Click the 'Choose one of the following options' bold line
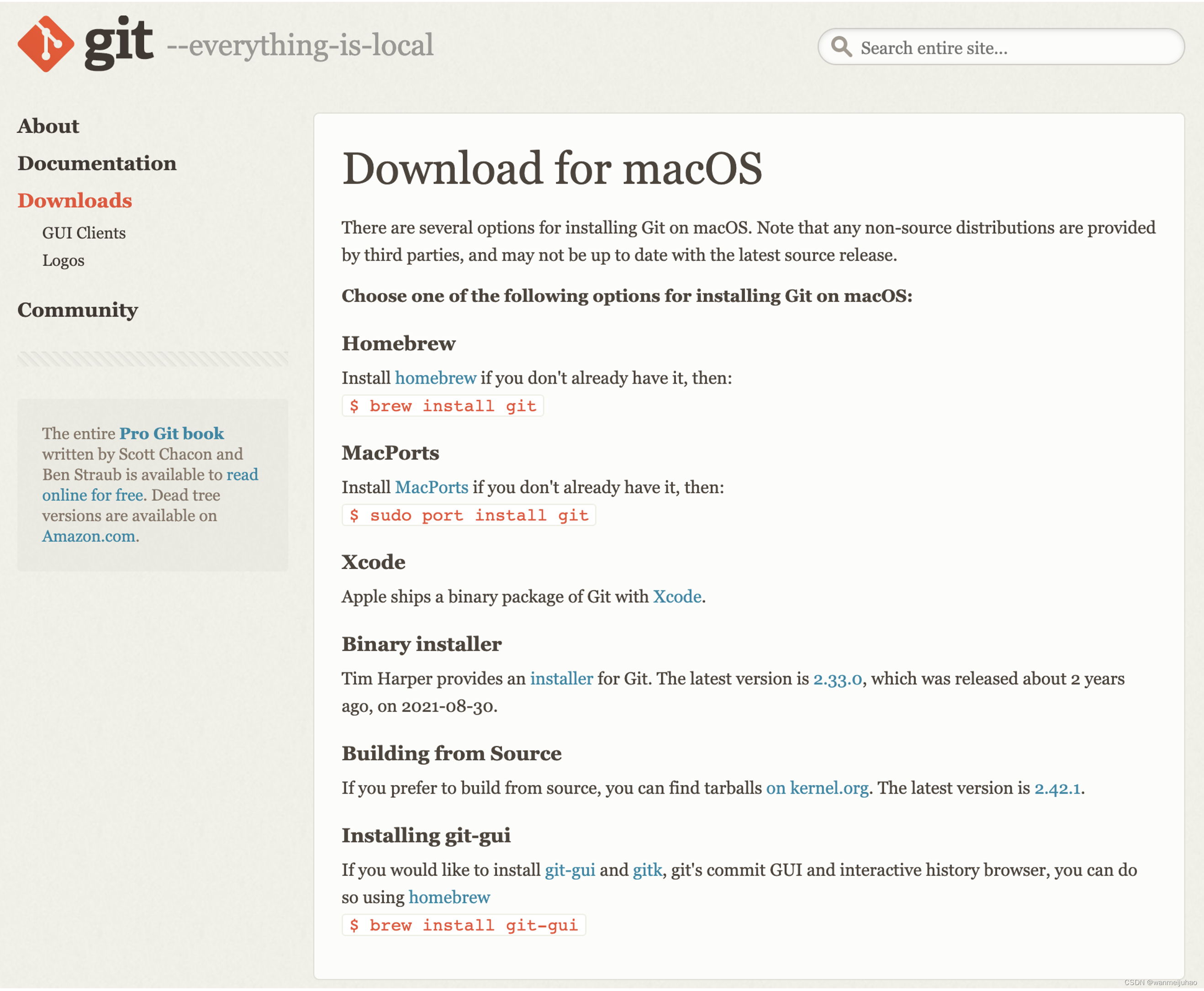Viewport: 1204px width, 991px height. (x=627, y=296)
